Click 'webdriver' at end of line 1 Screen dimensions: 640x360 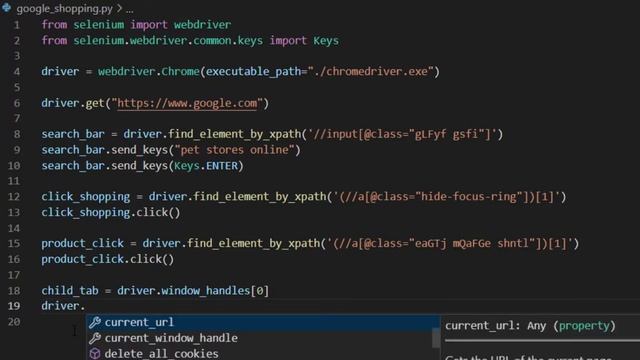coord(202,25)
